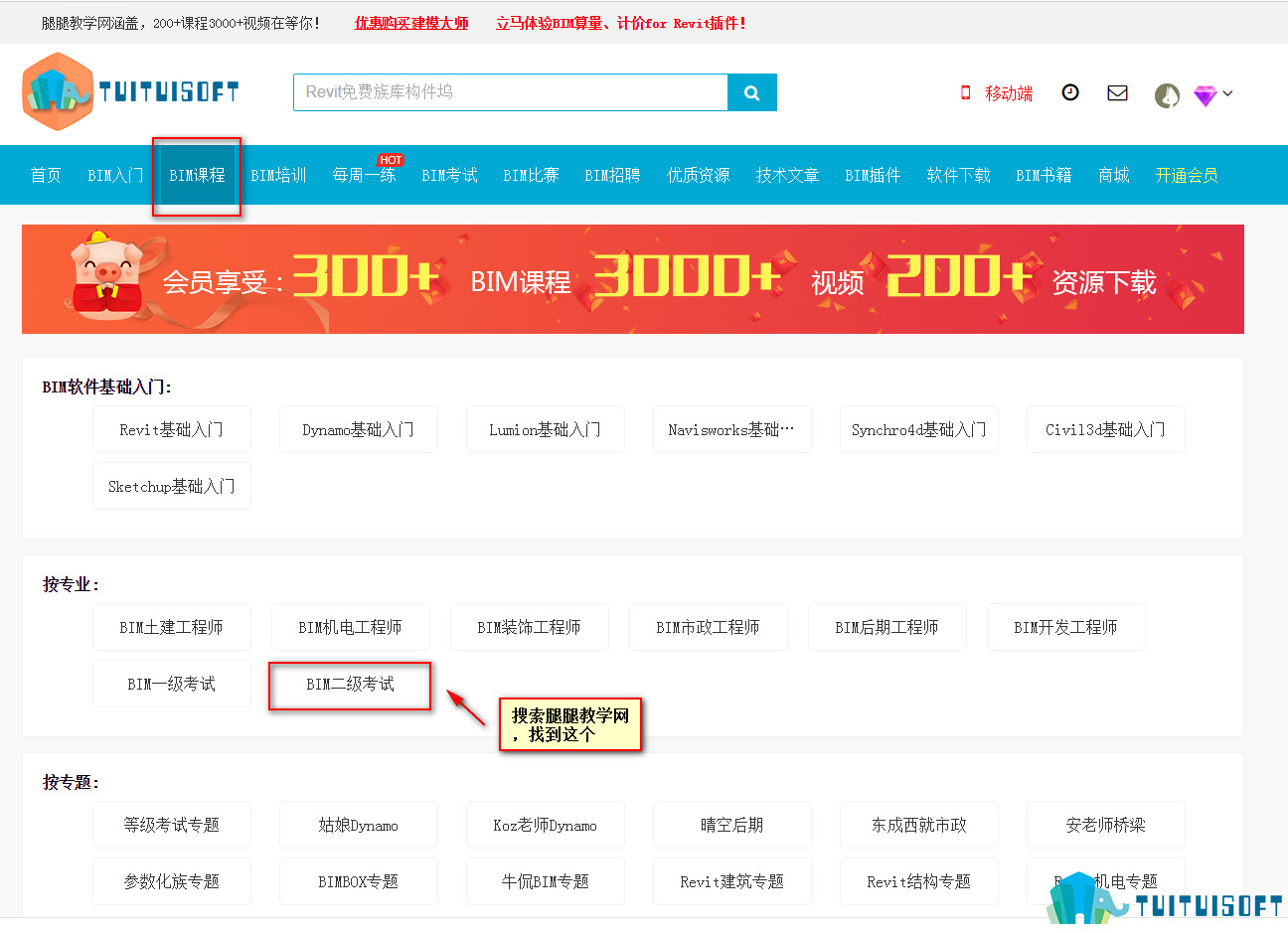Click the search magnifier button
Viewport: 1288px width, 933px height.
click(x=752, y=92)
